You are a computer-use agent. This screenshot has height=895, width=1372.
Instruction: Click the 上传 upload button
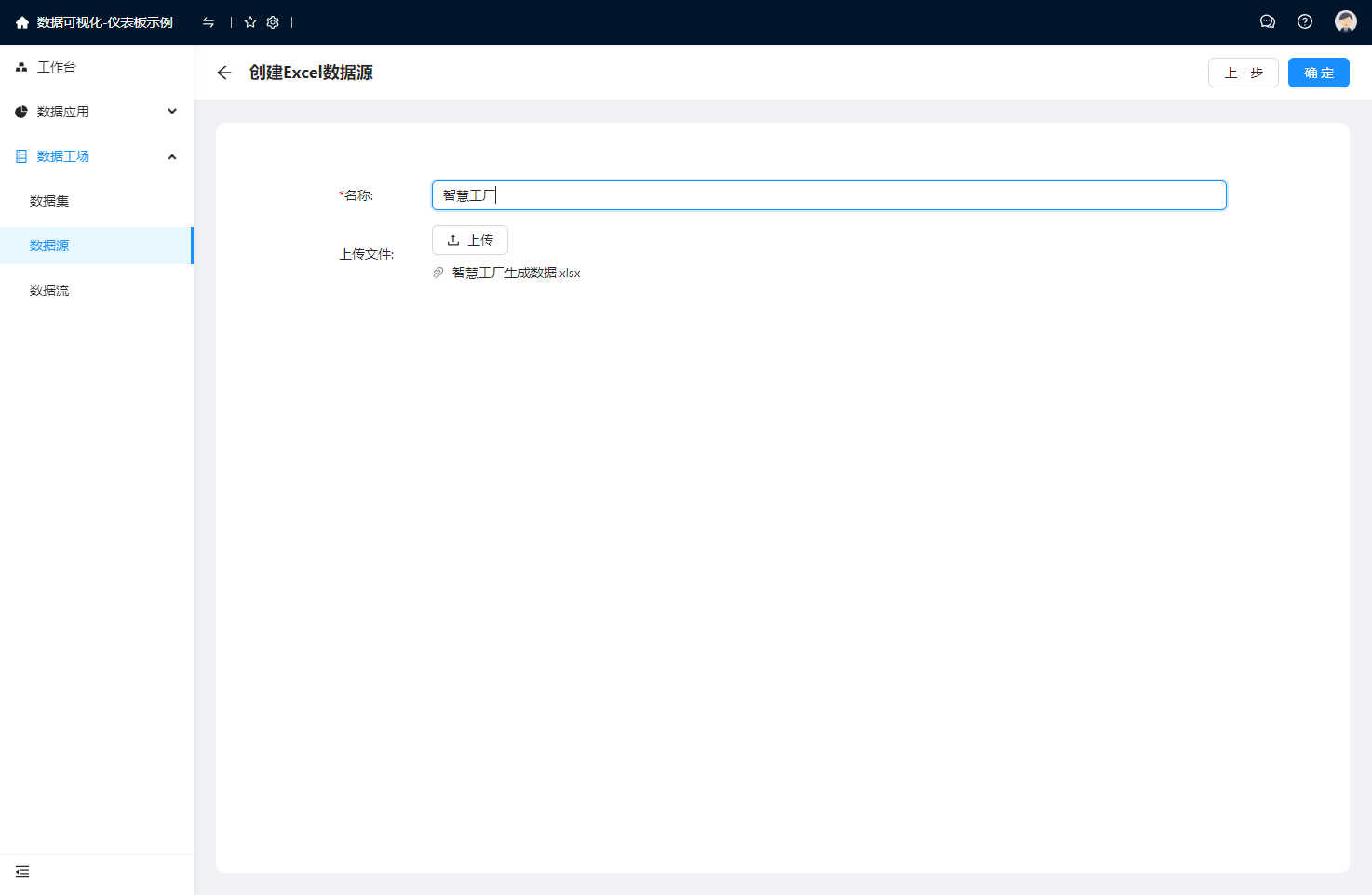pyautogui.click(x=470, y=240)
